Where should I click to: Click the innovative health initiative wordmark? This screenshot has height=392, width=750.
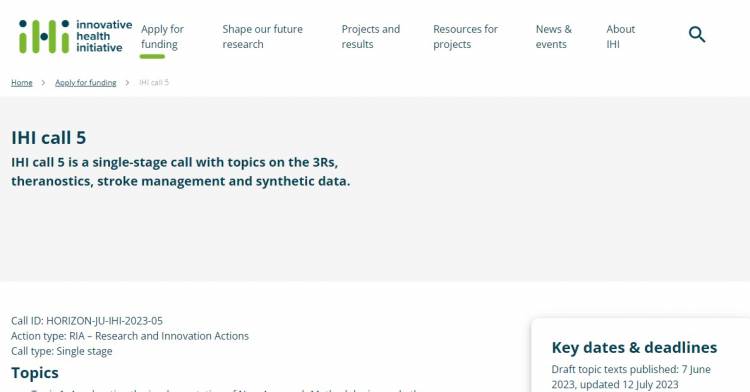pyautogui.click(x=104, y=36)
